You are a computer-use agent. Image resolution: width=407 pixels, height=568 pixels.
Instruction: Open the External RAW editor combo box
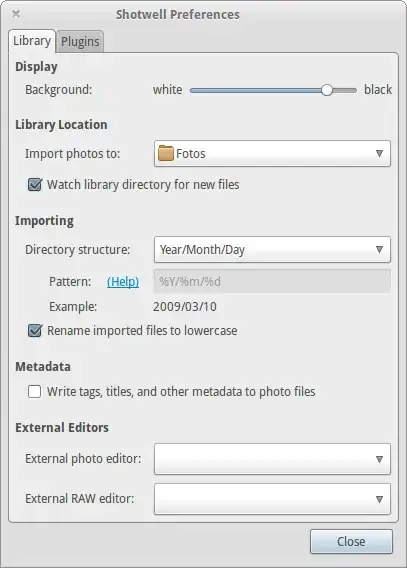(272, 499)
